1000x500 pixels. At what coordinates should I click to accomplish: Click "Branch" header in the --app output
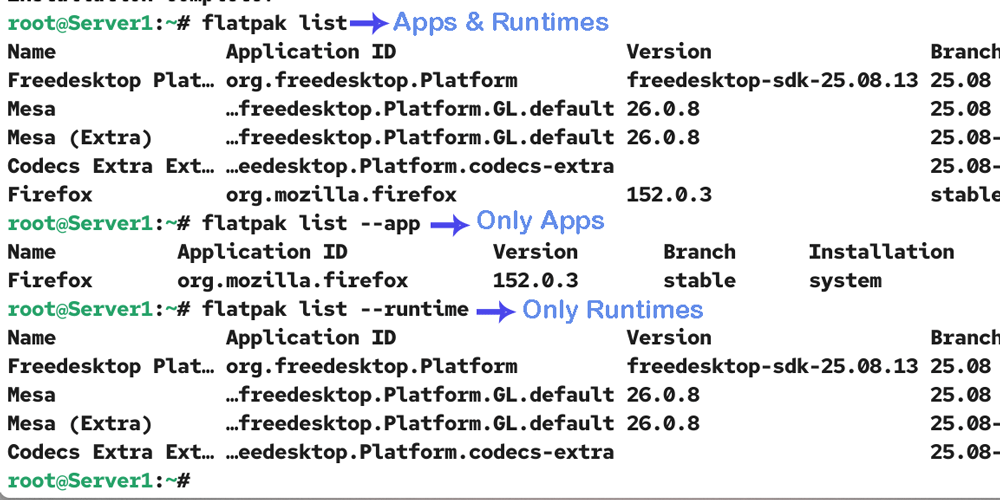[x=700, y=252]
